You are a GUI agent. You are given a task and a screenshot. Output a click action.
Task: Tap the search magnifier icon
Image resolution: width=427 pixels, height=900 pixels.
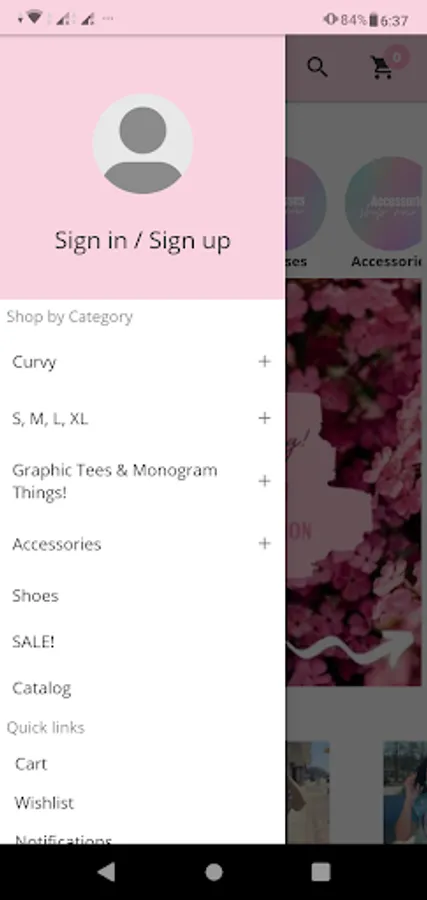coord(317,67)
